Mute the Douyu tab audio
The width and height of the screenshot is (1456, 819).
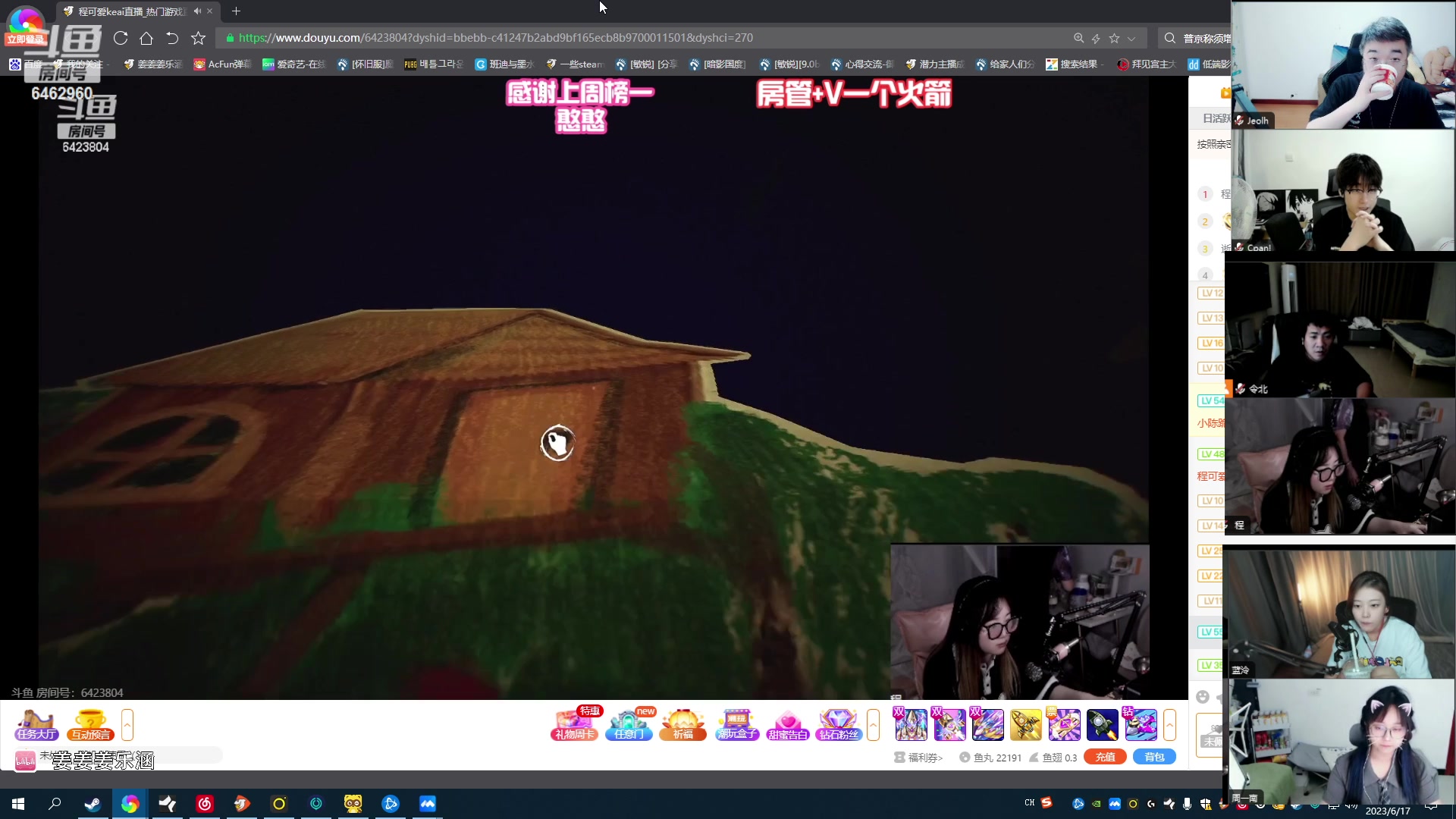tap(197, 11)
